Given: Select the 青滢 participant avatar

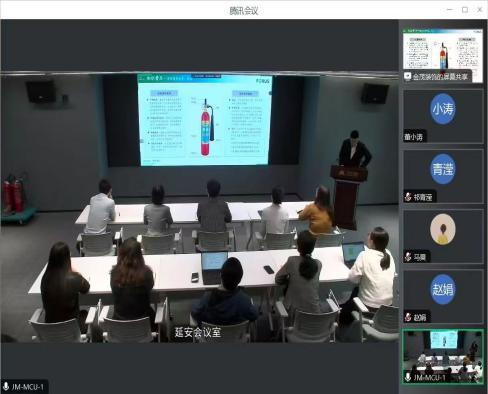Looking at the screenshot, I should [x=443, y=169].
